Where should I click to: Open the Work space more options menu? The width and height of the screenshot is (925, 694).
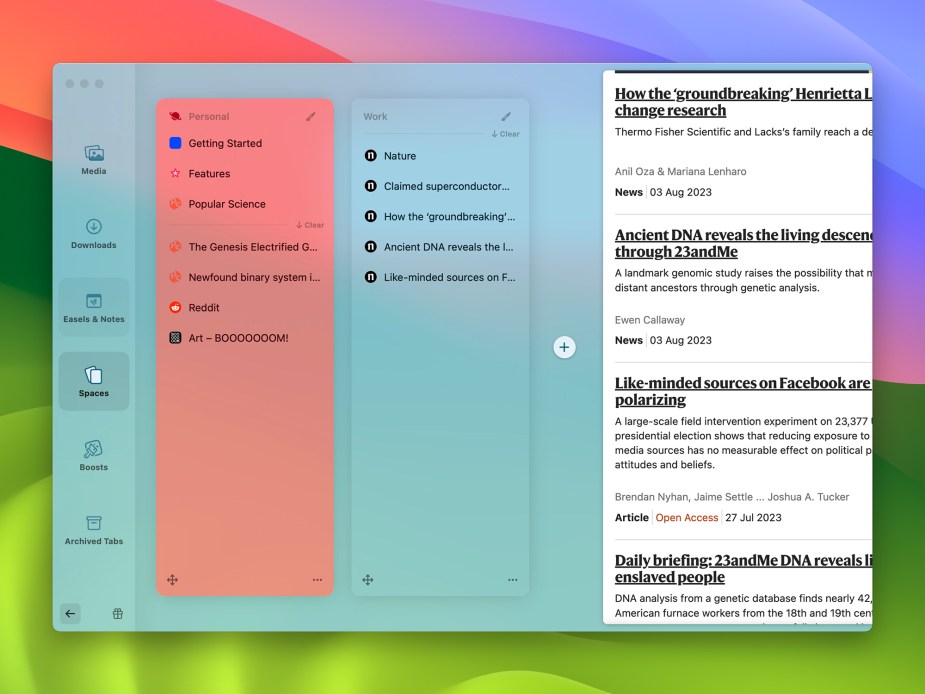512,580
